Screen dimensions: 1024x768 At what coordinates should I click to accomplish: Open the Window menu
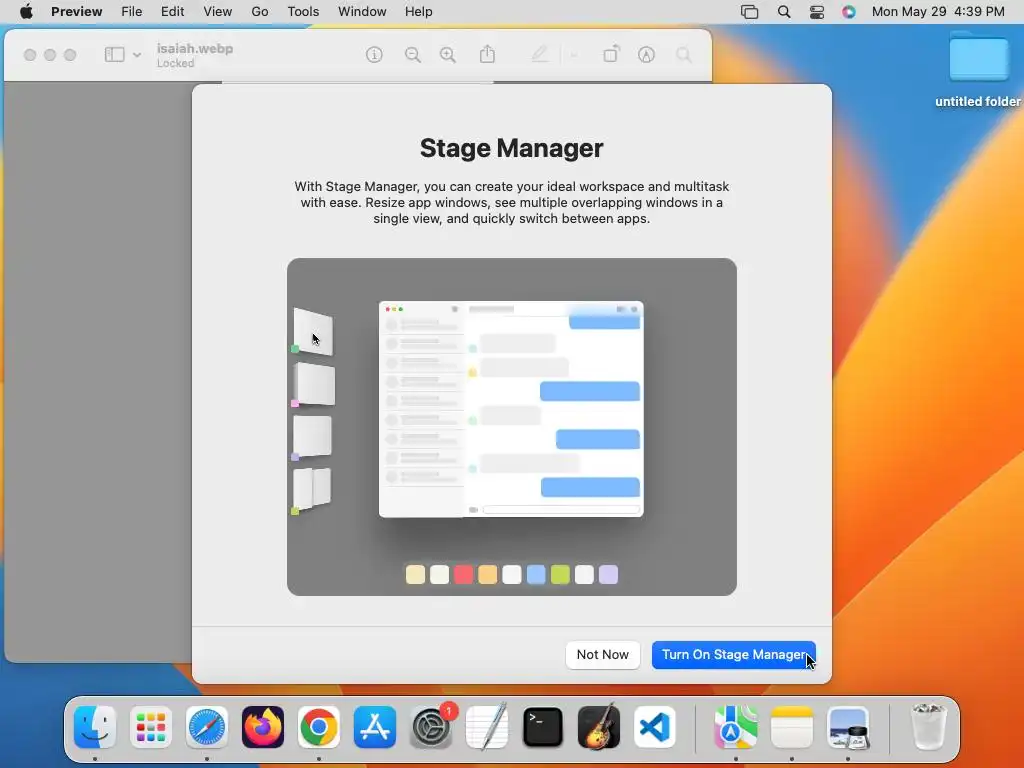click(x=362, y=12)
